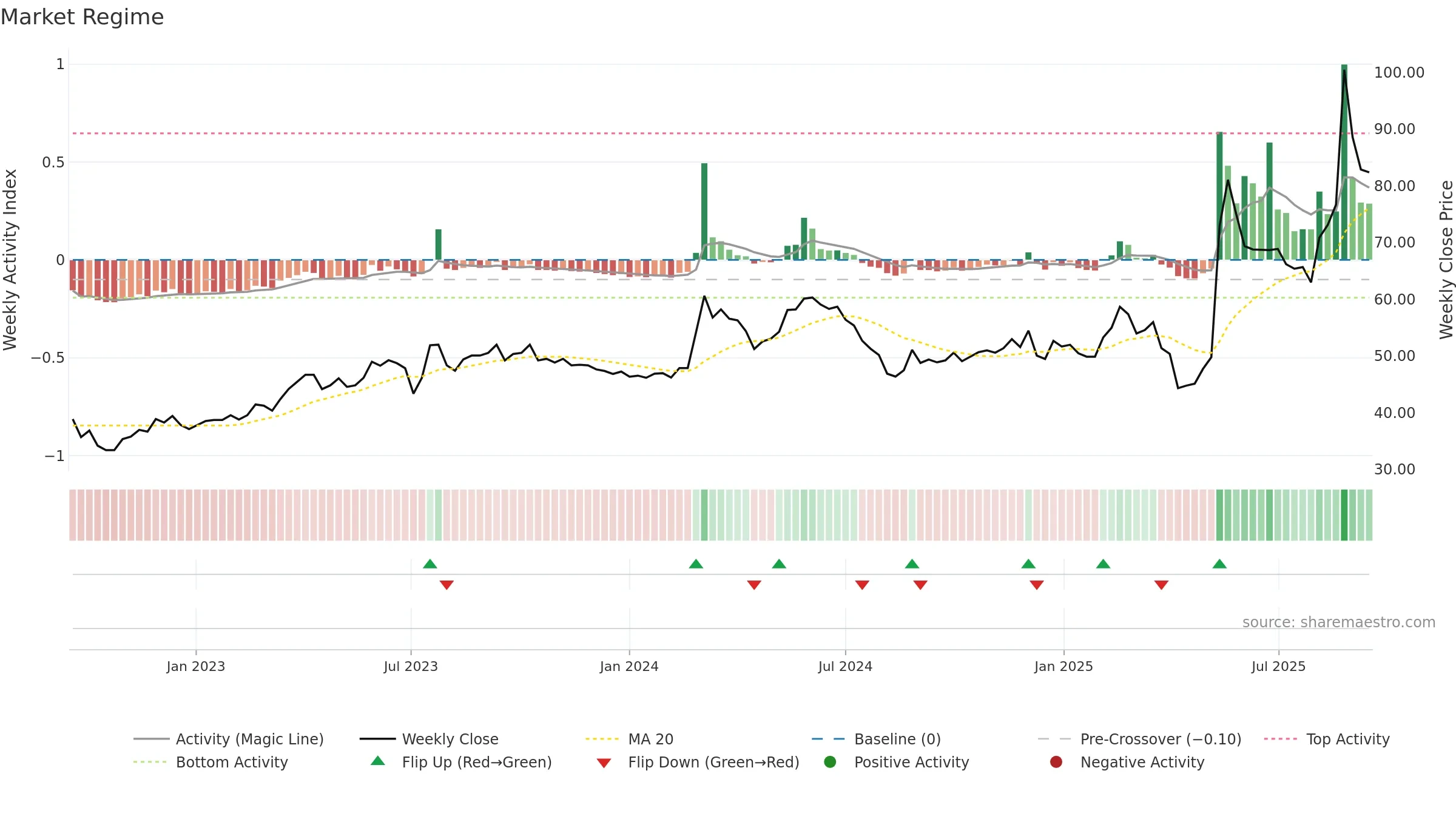
Task: Click the Jan 2023 x-axis label
Action: point(196,666)
